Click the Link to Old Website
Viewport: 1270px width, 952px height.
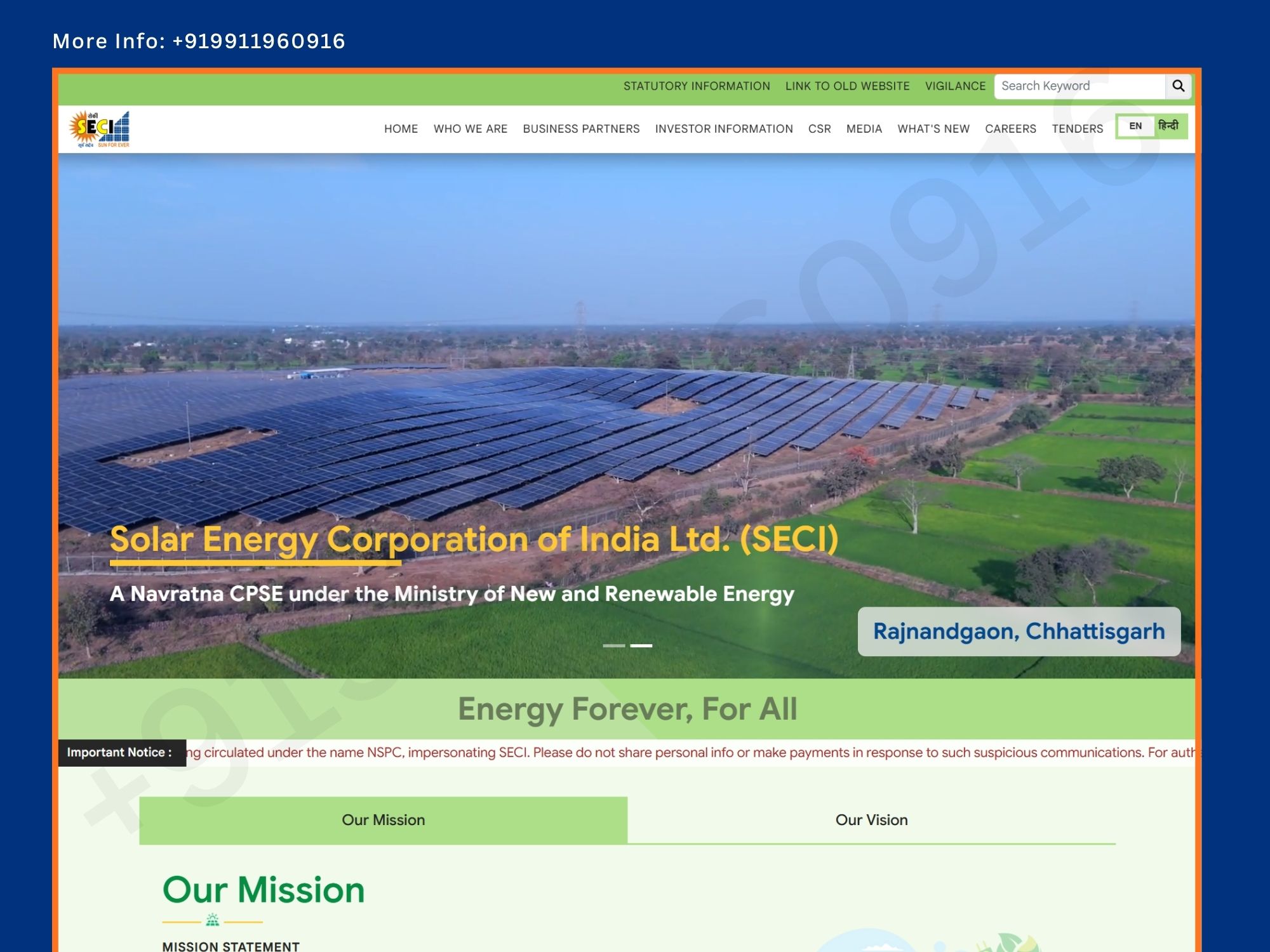click(x=847, y=86)
